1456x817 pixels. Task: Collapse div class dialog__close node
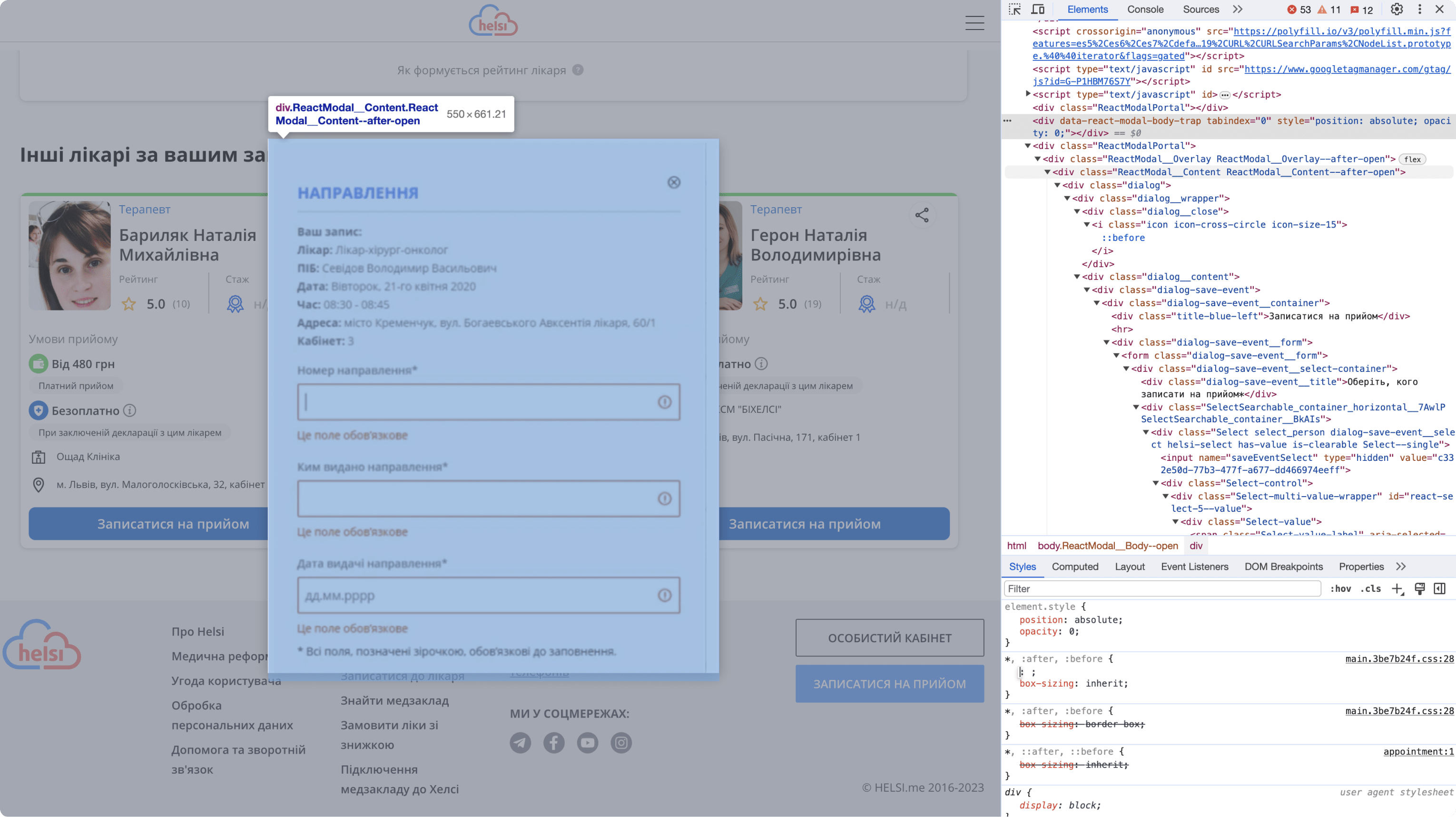(x=1077, y=211)
